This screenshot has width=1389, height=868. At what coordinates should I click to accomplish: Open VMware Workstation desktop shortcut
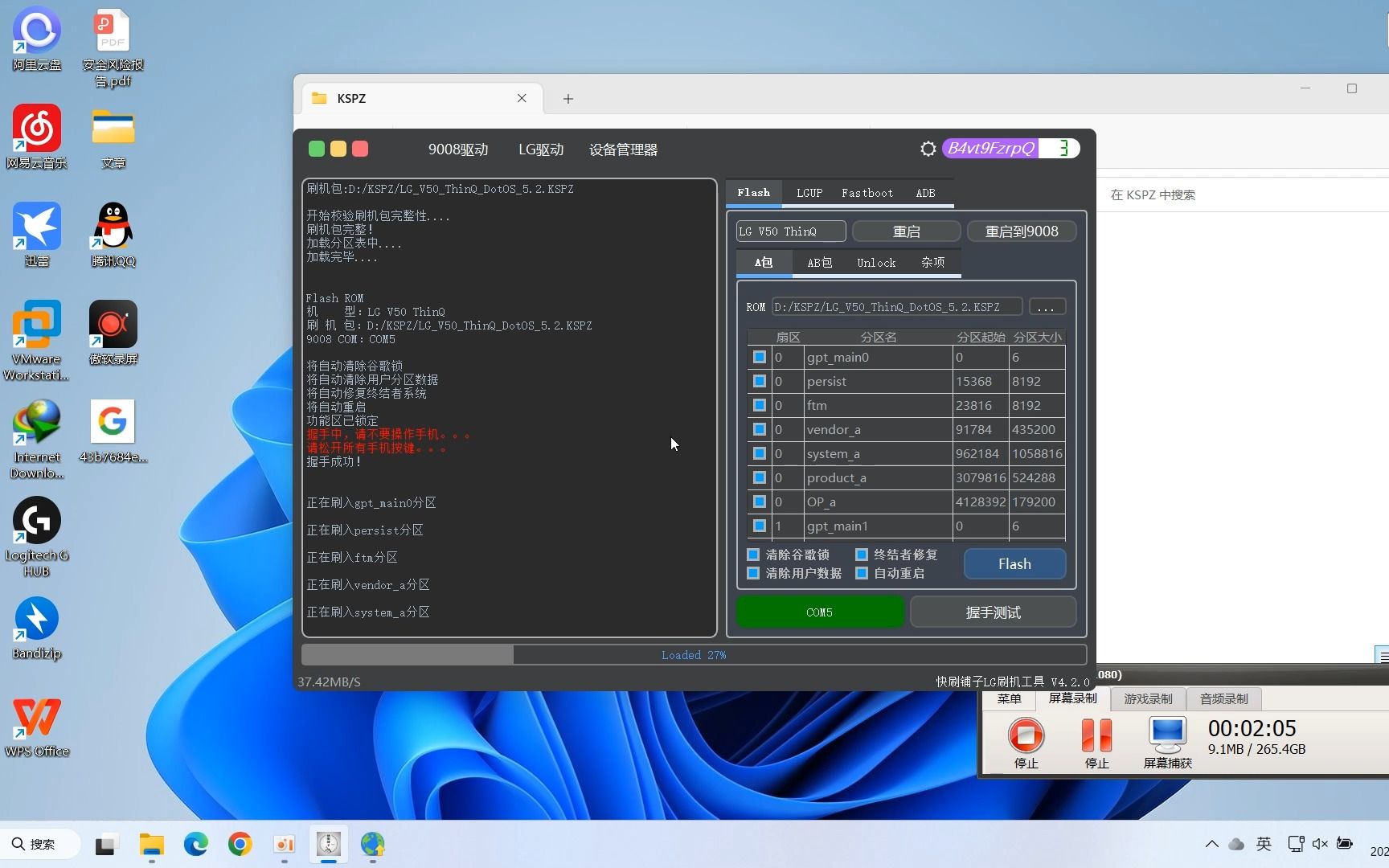pos(37,341)
